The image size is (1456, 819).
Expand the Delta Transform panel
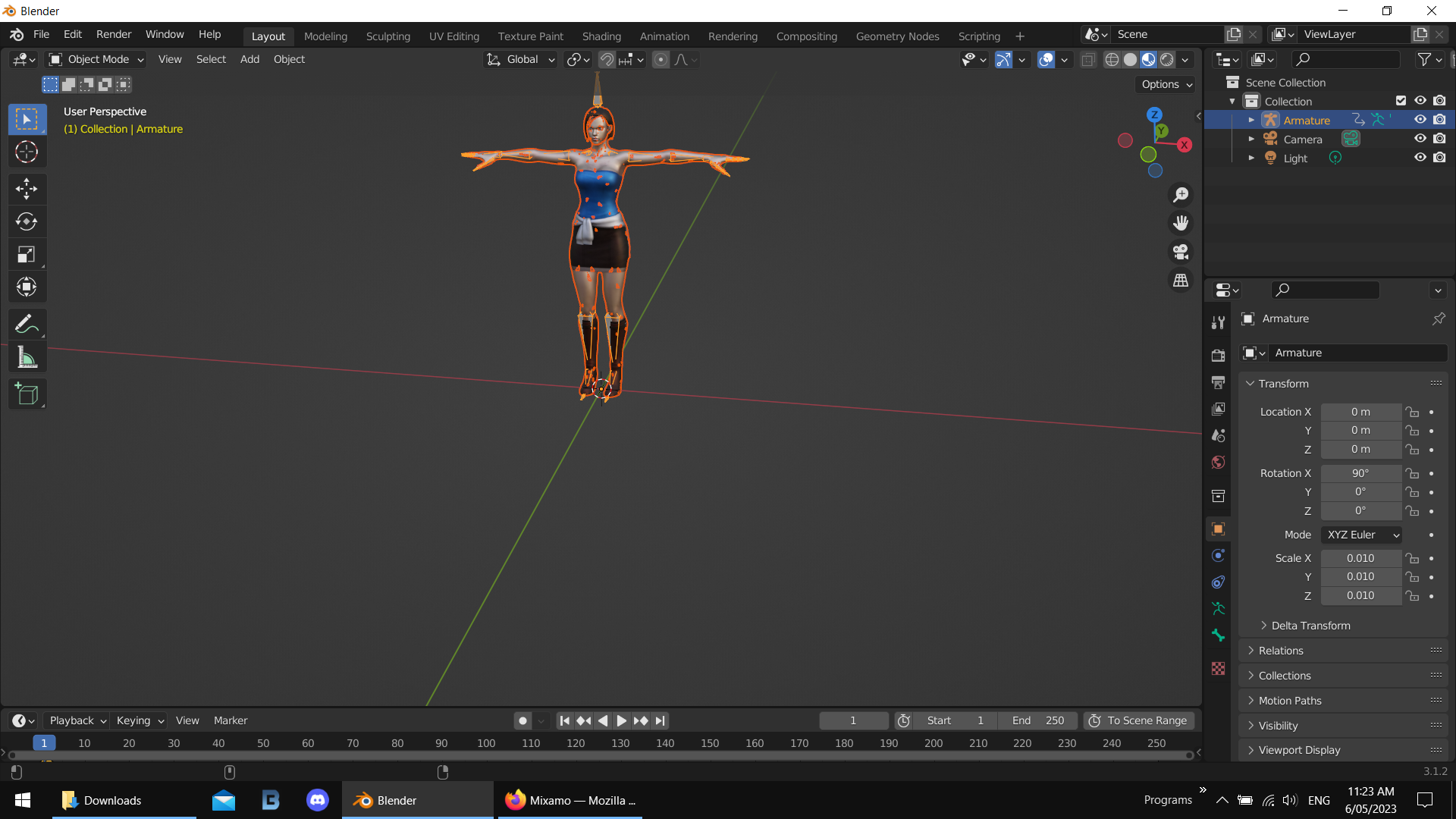tap(1310, 626)
